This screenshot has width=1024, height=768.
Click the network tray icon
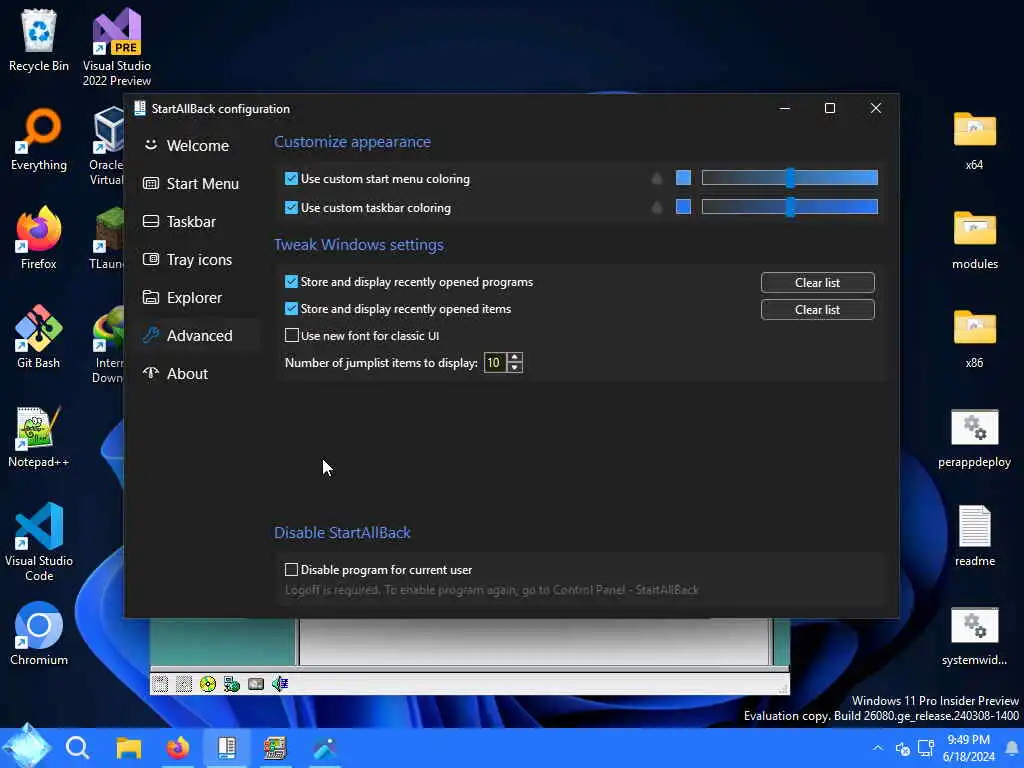926,748
